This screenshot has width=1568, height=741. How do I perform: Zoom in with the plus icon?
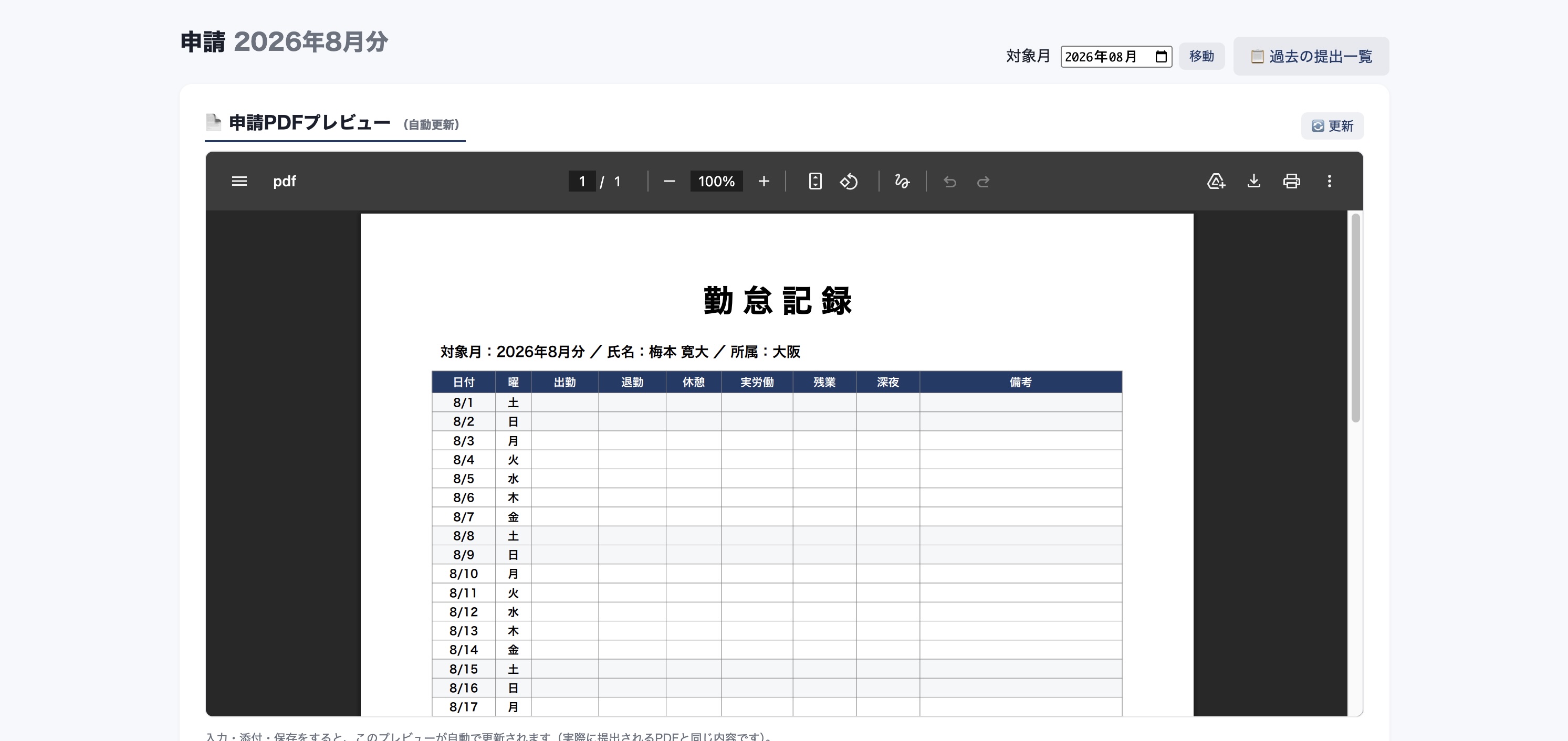[764, 181]
